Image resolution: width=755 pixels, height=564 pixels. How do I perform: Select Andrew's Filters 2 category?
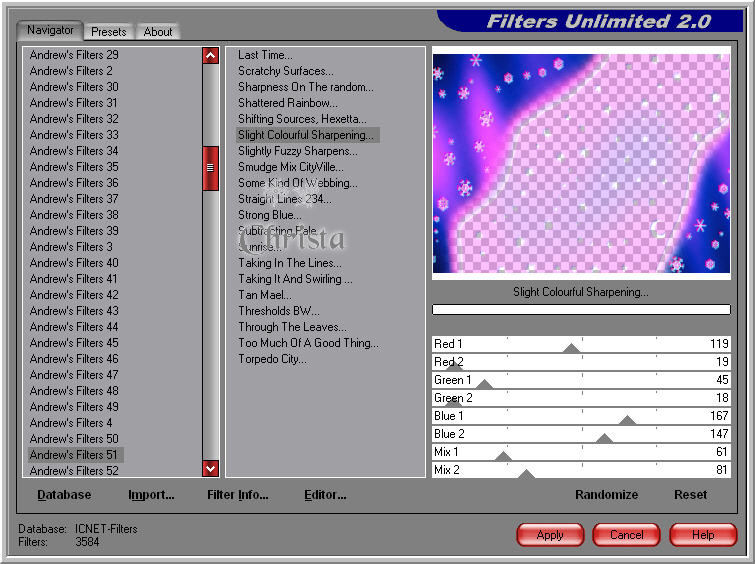coord(71,71)
